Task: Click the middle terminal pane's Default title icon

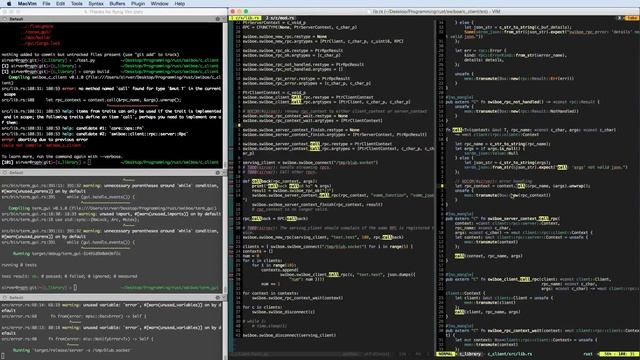Action: click(x=4, y=173)
